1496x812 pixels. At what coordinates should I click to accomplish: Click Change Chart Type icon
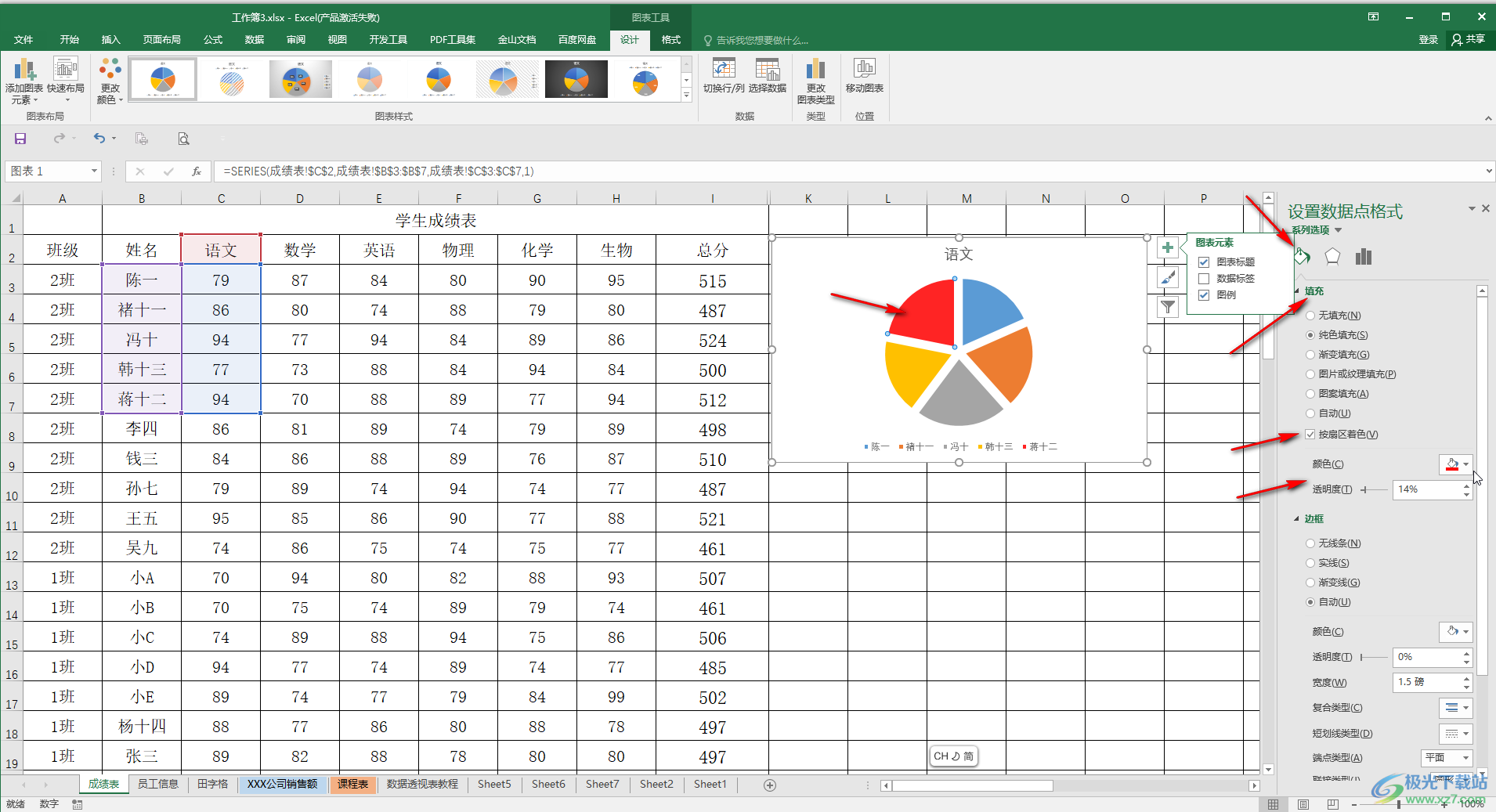(x=815, y=69)
